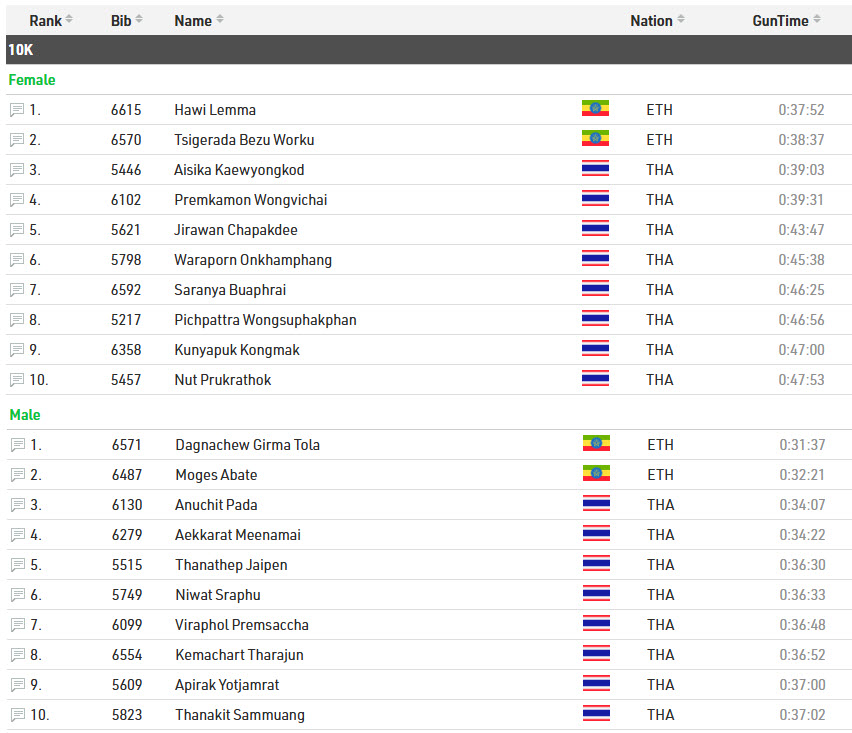This screenshot has height=733, width=852.
Task: Click bib number 6554
Action: [x=127, y=655]
